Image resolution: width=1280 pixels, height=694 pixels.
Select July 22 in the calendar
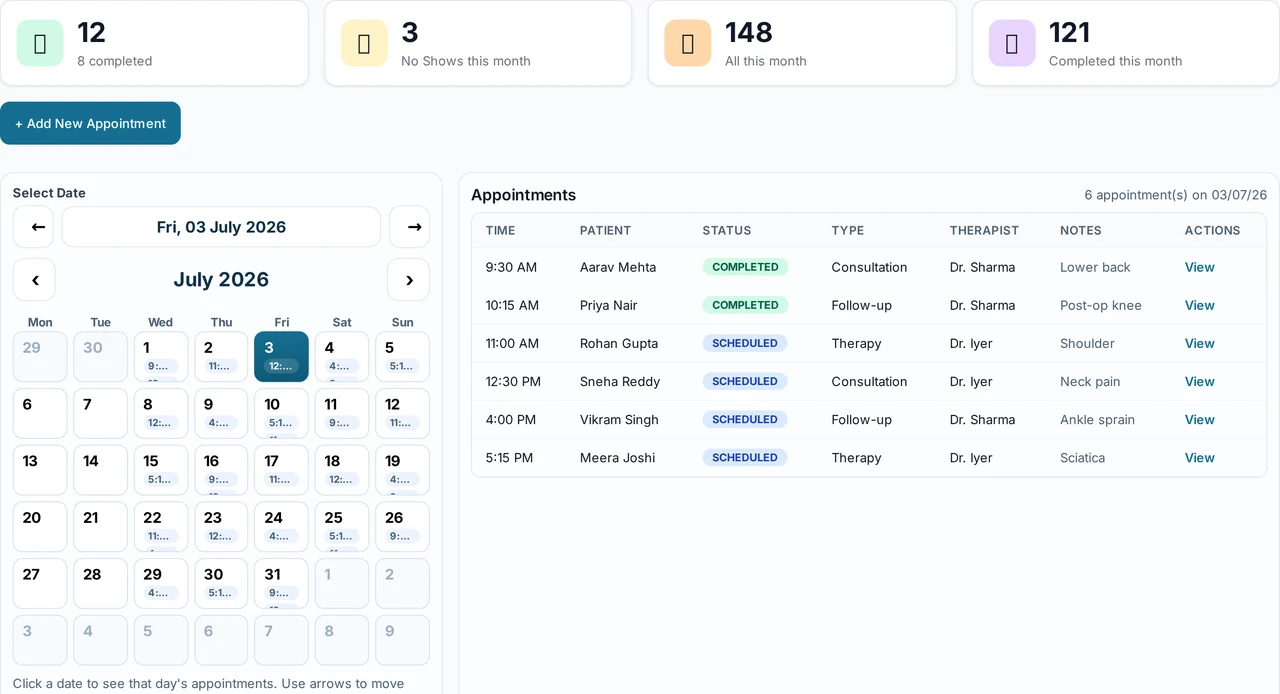161,527
